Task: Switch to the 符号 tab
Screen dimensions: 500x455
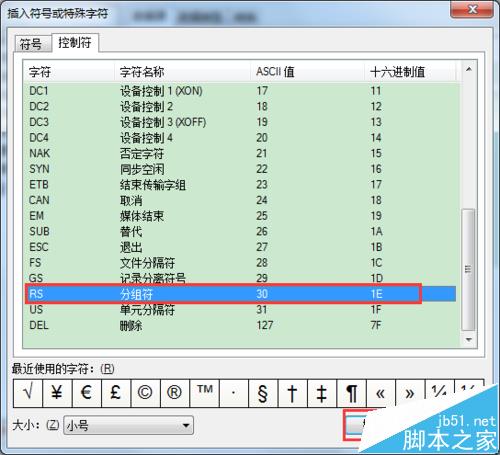Action: [32, 44]
